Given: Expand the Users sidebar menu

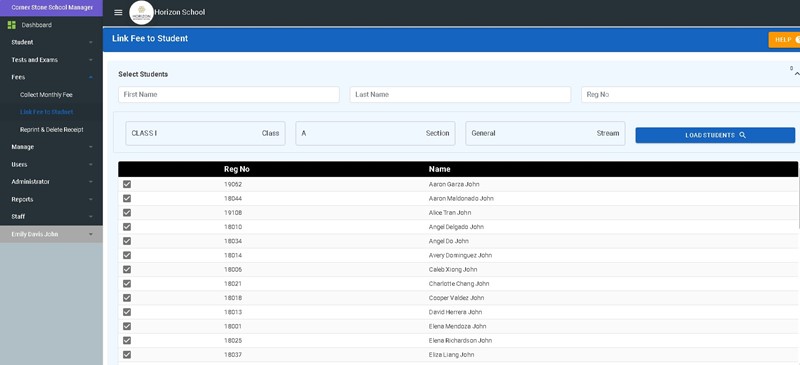Looking at the screenshot, I should (x=51, y=164).
